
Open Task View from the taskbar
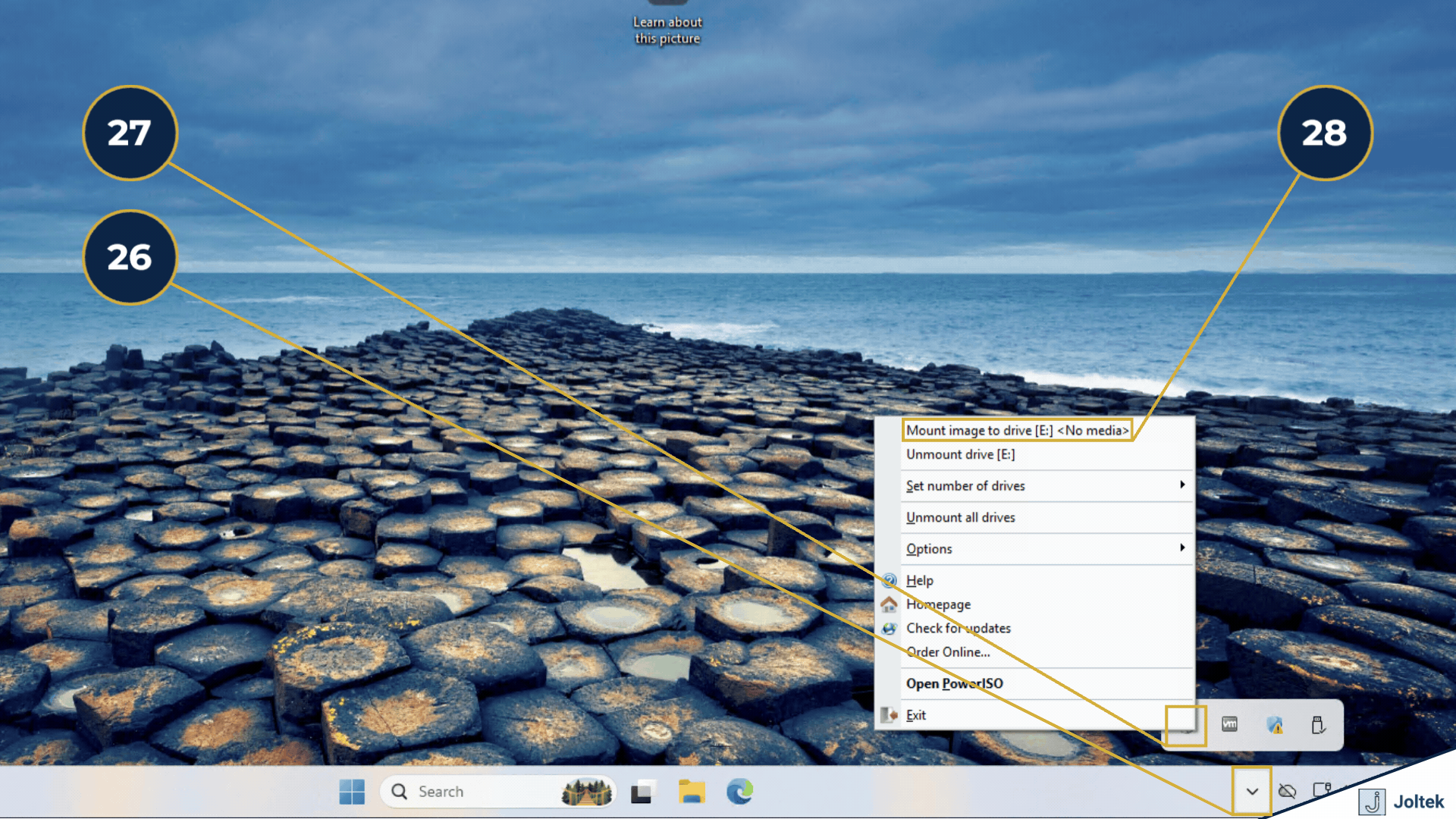coord(642,791)
